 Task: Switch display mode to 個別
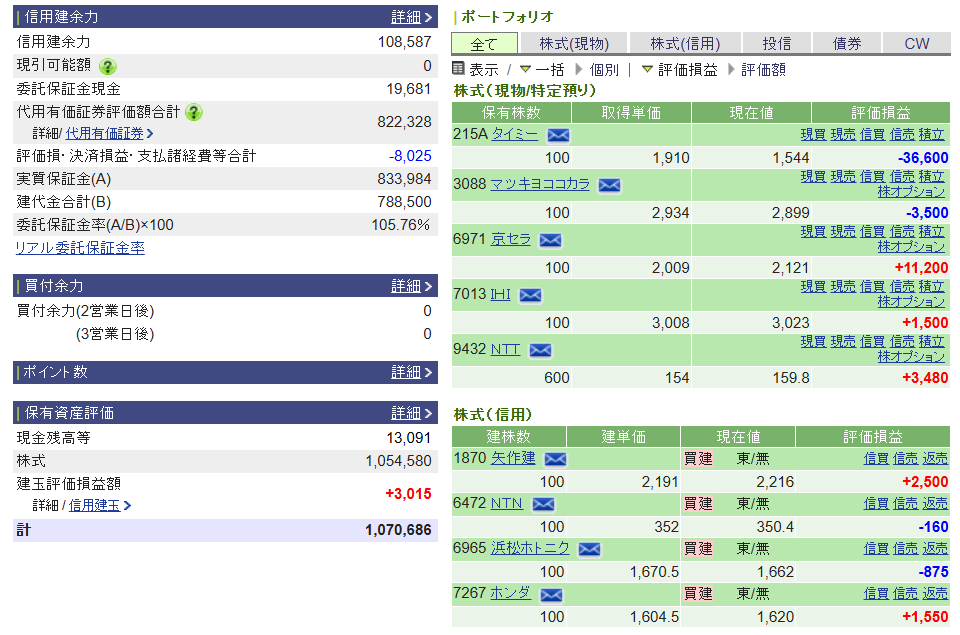coord(604,70)
